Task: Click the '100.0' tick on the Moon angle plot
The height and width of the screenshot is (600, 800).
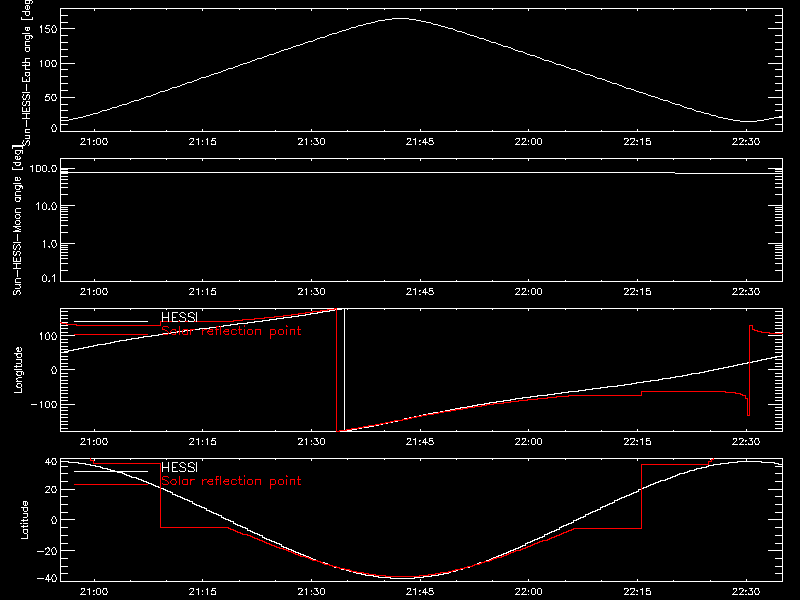Action: click(x=43, y=168)
